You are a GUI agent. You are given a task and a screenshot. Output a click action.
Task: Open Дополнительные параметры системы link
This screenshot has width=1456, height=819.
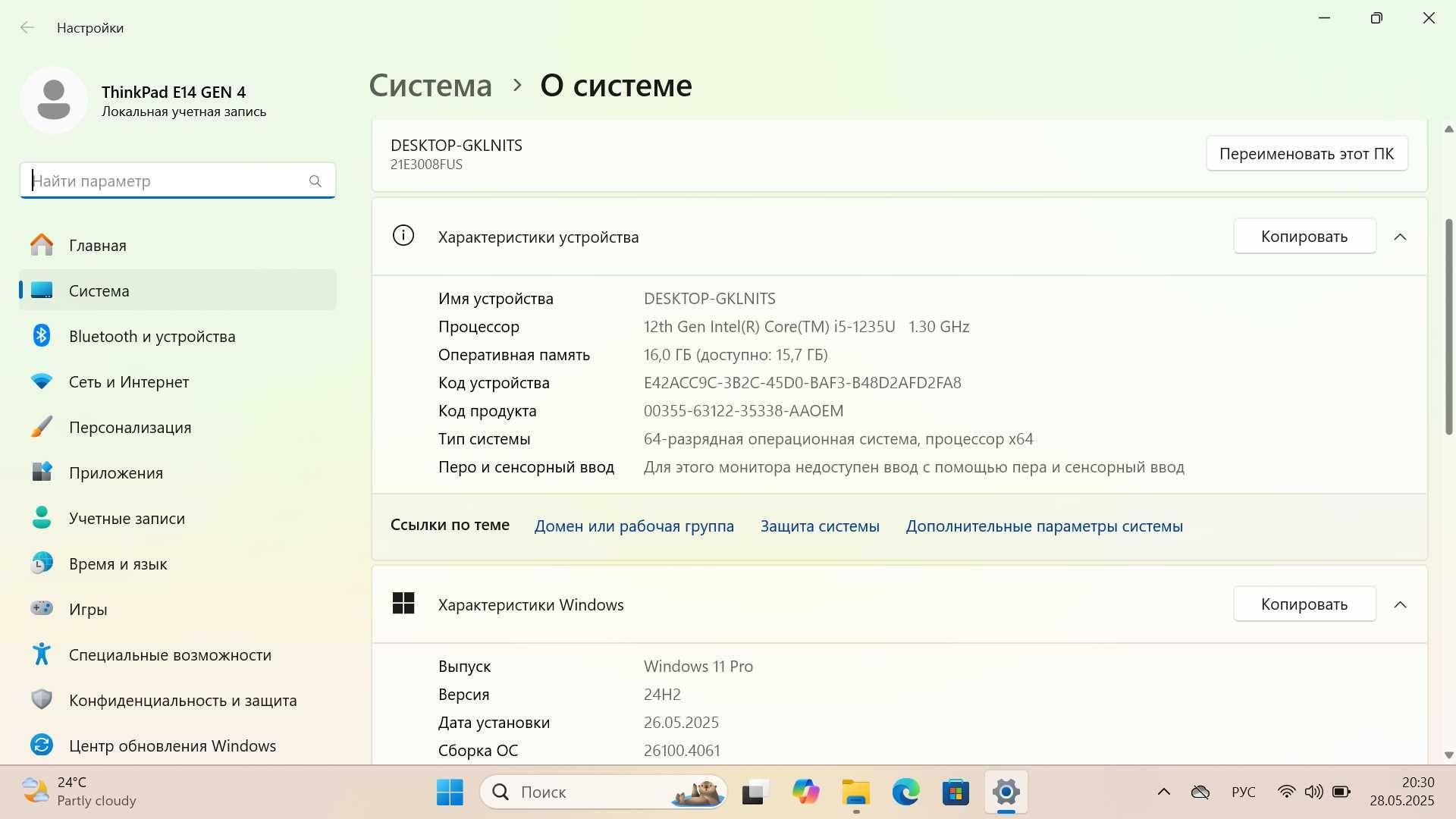point(1044,526)
